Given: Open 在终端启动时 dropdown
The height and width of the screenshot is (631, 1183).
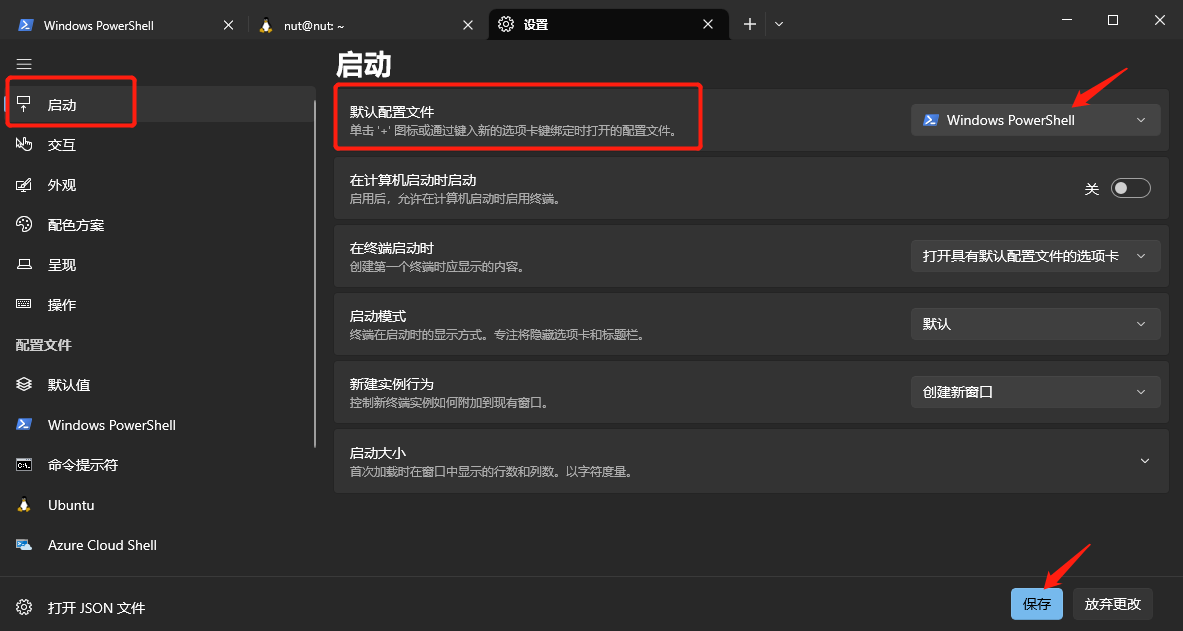Looking at the screenshot, I should coord(1035,256).
